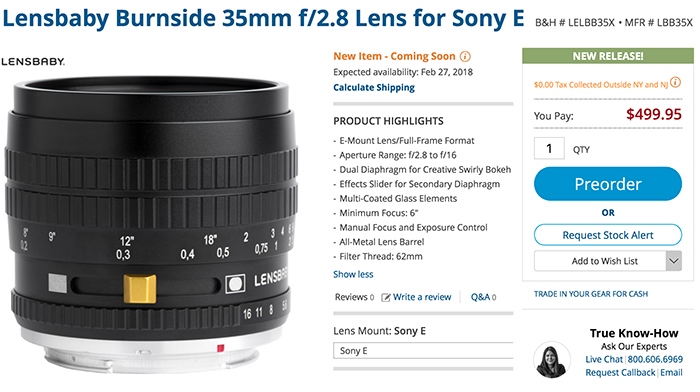
Task: Click the Lensbaby Burnside lens product image
Action: 151,223
